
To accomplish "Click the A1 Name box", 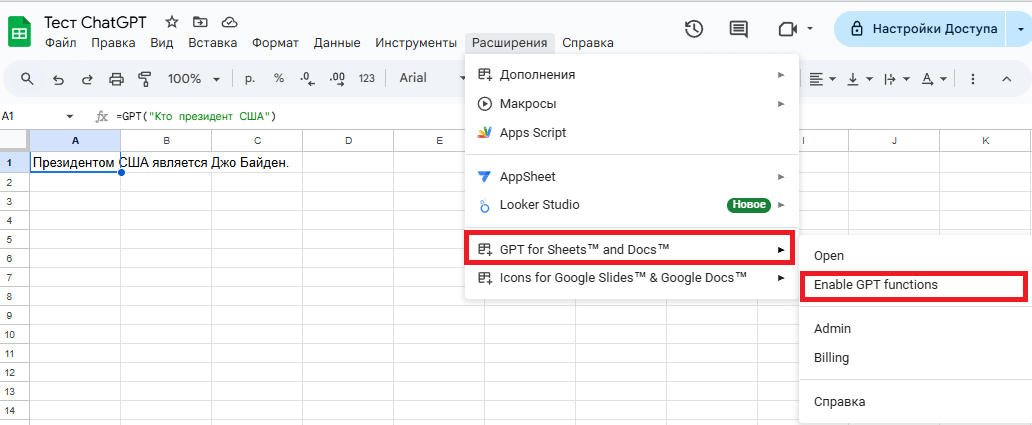I will [31, 116].
